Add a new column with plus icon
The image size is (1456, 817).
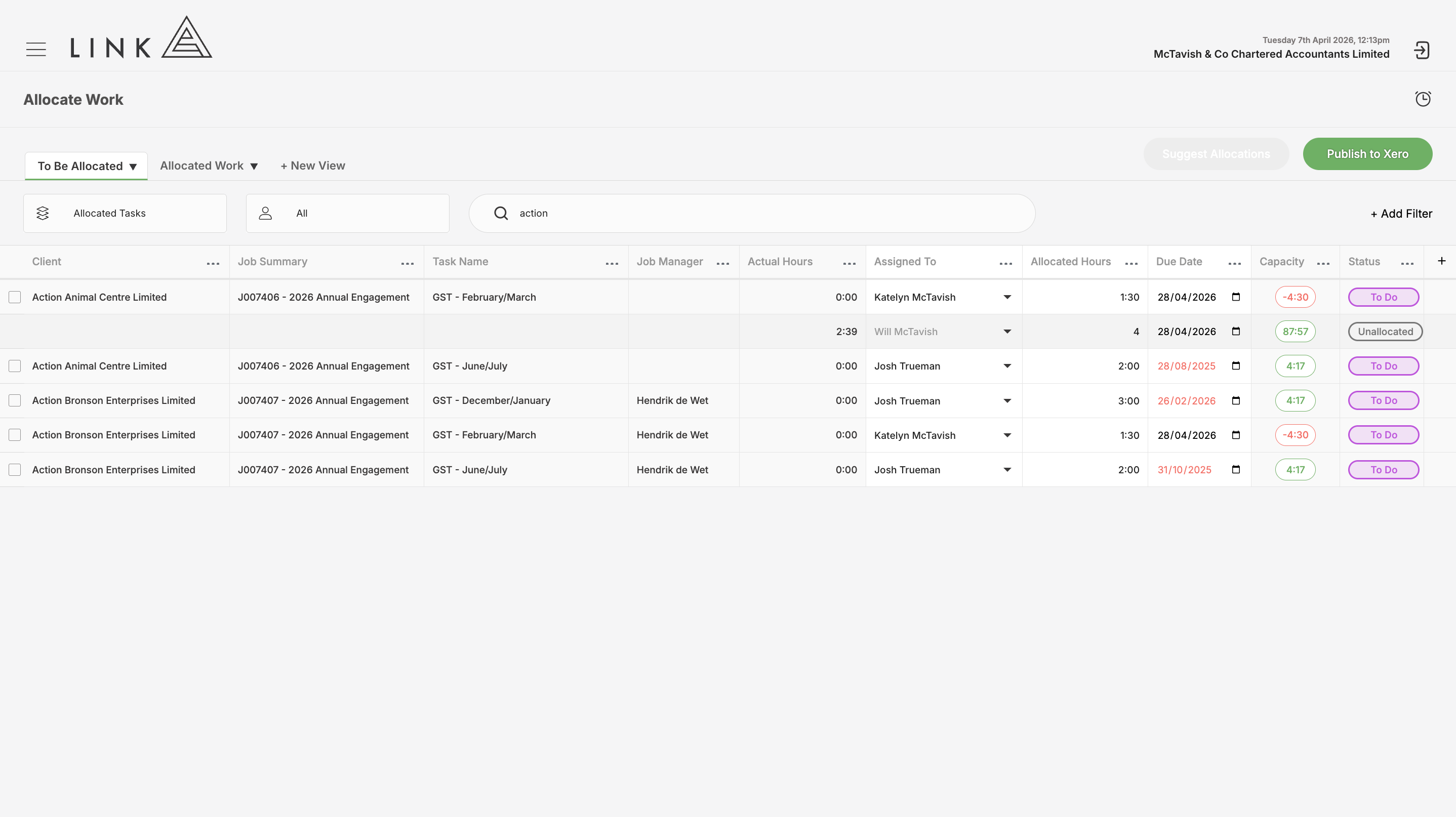[1441, 261]
